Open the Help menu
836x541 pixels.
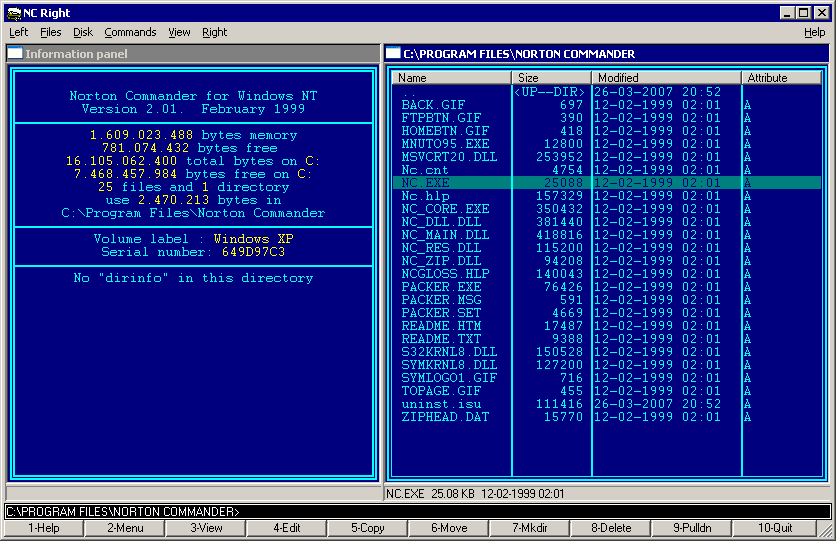[814, 32]
